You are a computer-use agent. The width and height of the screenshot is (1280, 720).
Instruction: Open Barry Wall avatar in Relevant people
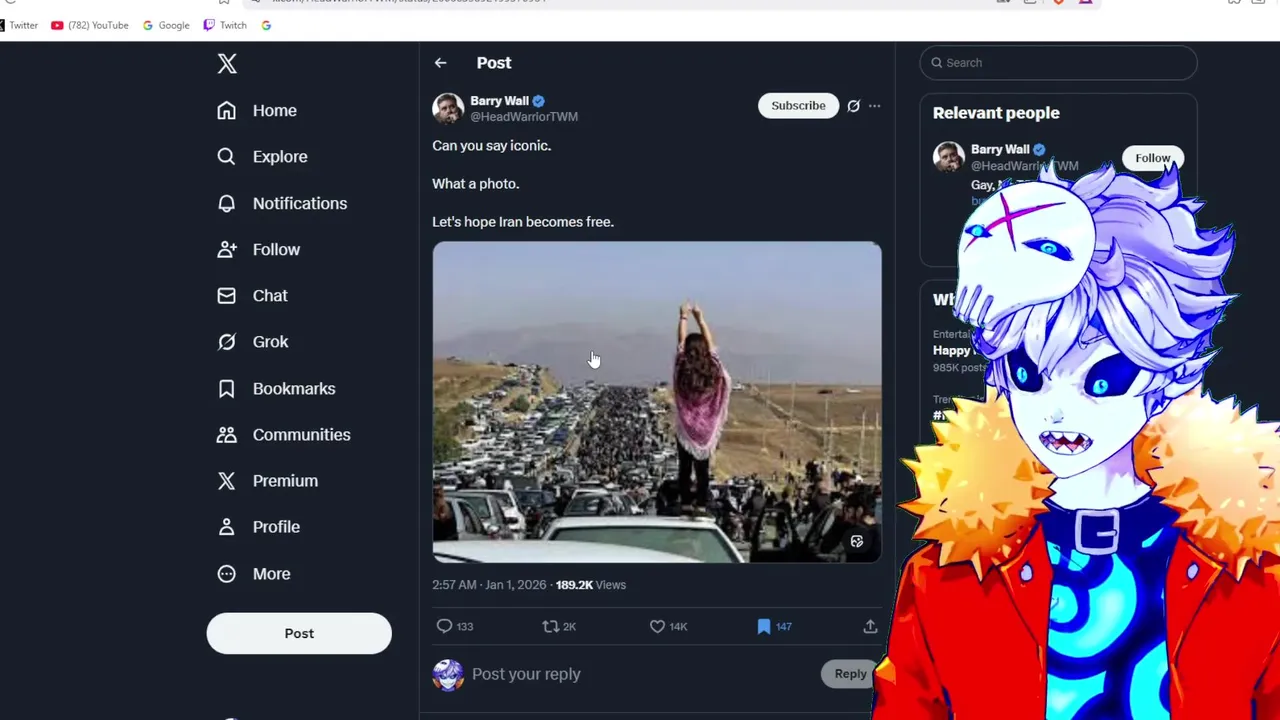(948, 158)
